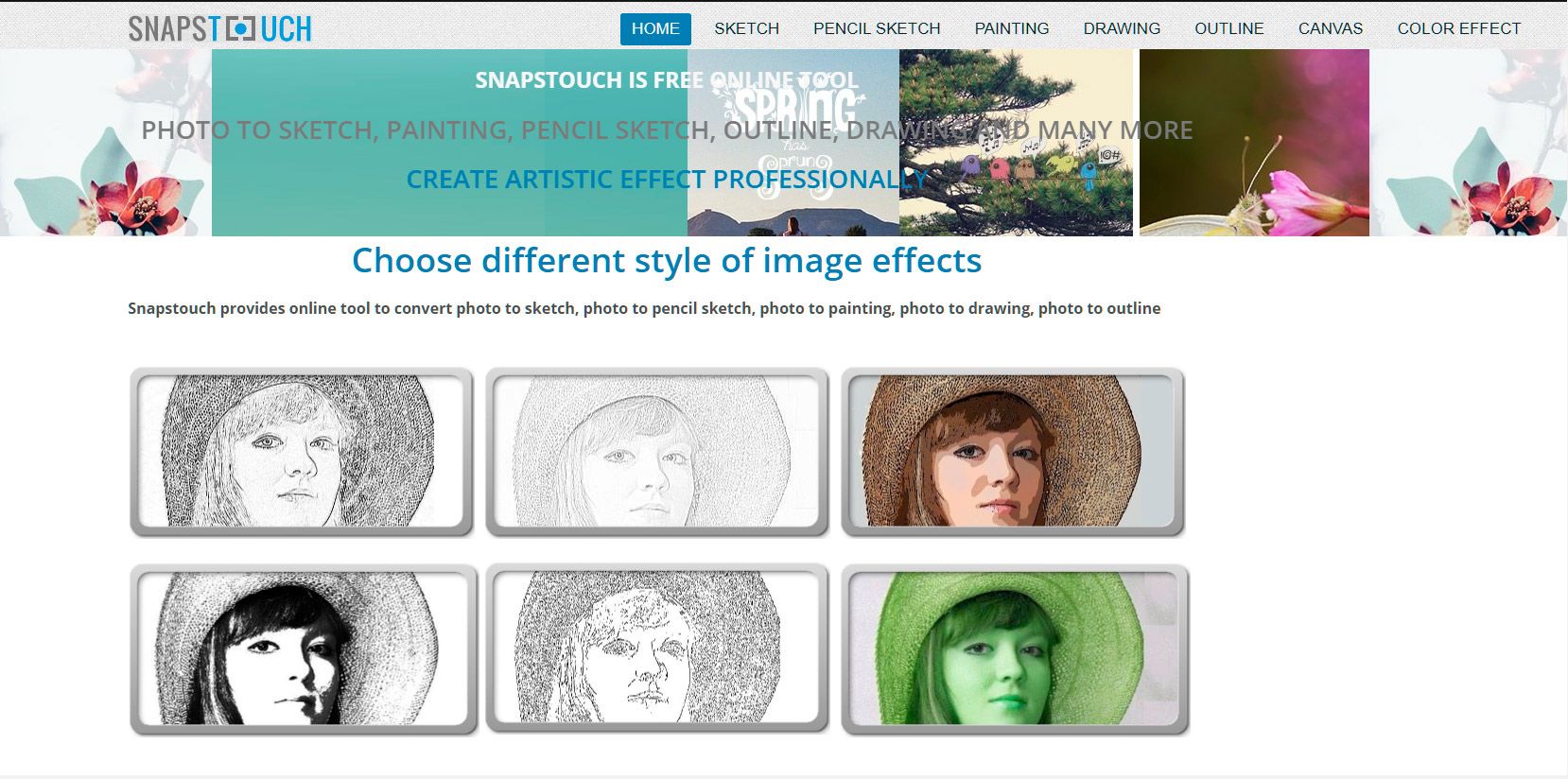This screenshot has width=1568, height=779.
Task: Choose the light pencil sketch effect thumbnail
Action: (x=657, y=452)
